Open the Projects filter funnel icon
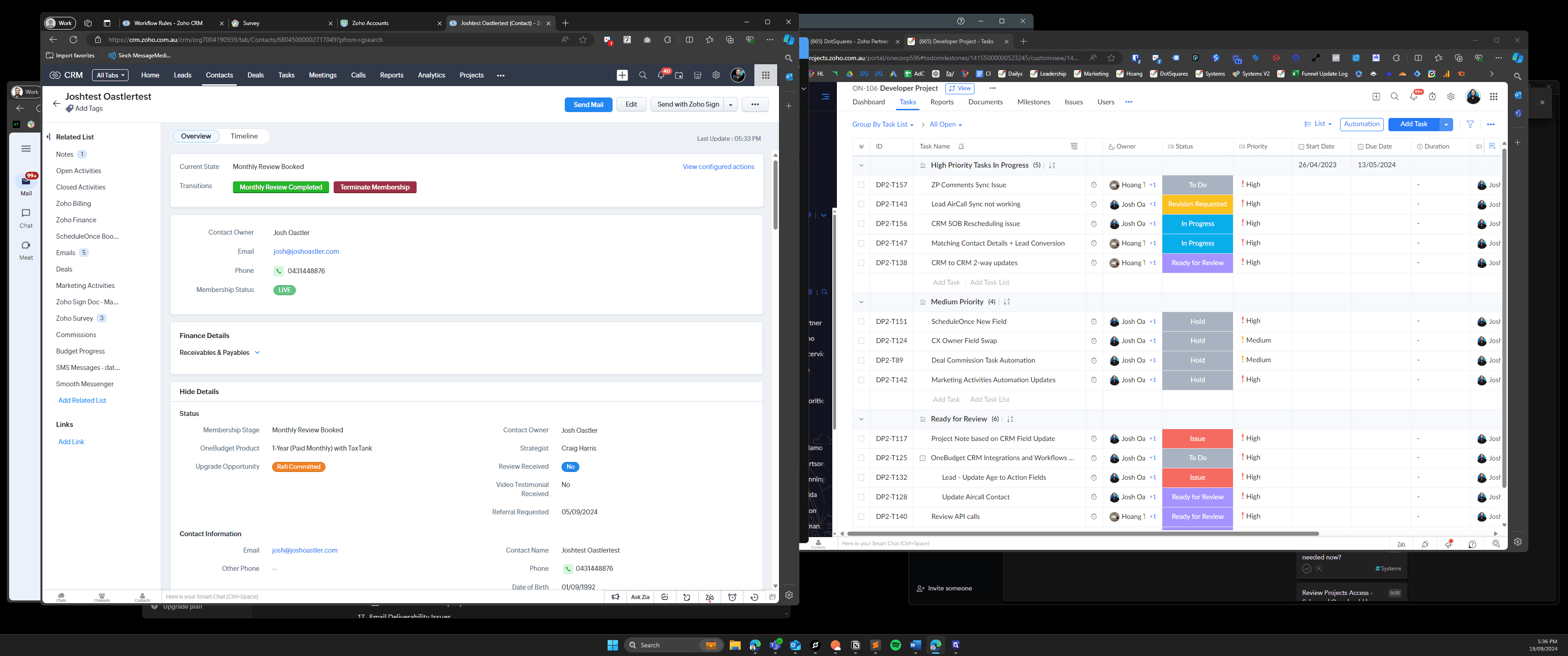Viewport: 1568px width, 656px height. click(1470, 124)
